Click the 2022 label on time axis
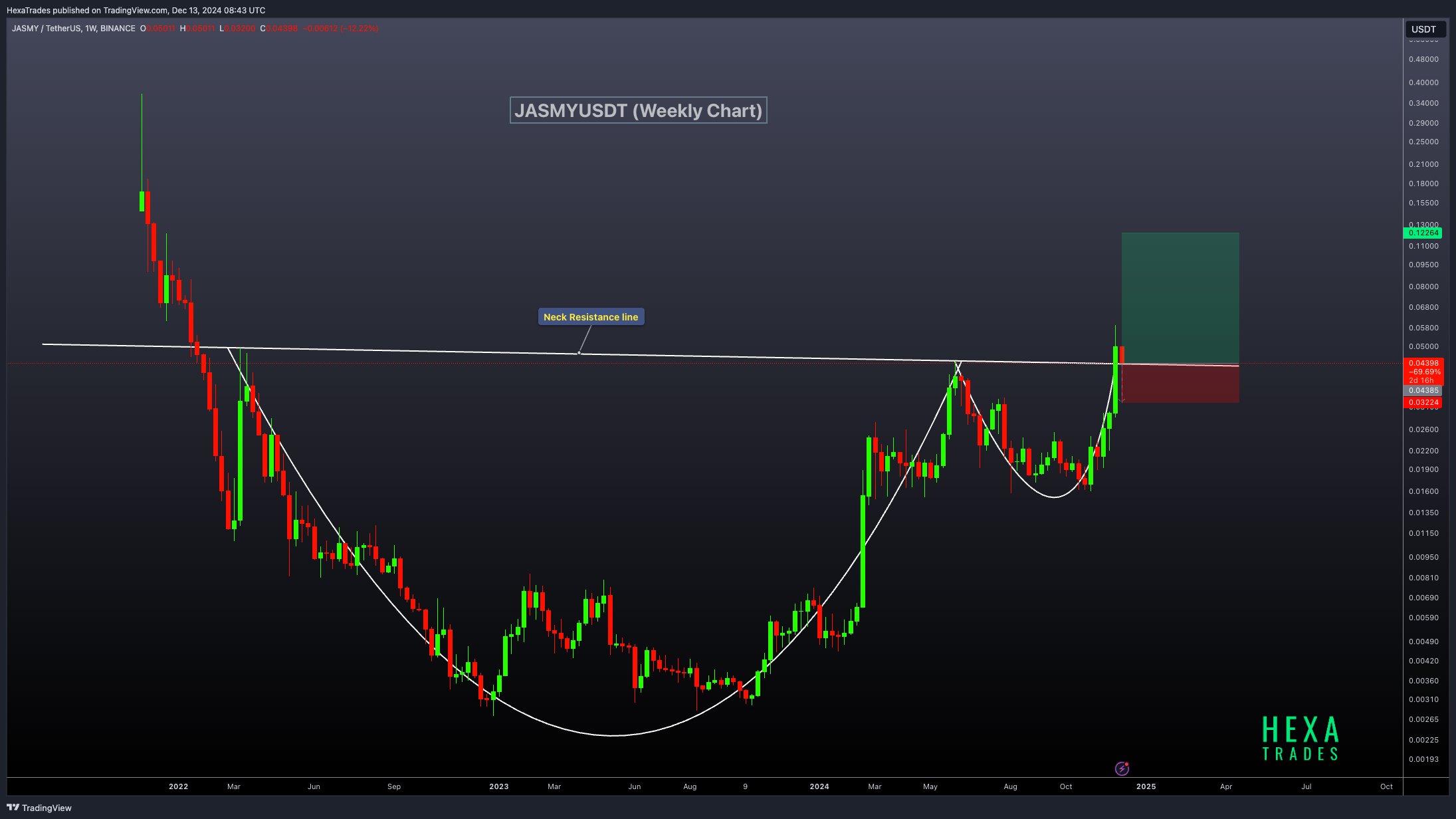The height and width of the screenshot is (819, 1456). (x=178, y=786)
